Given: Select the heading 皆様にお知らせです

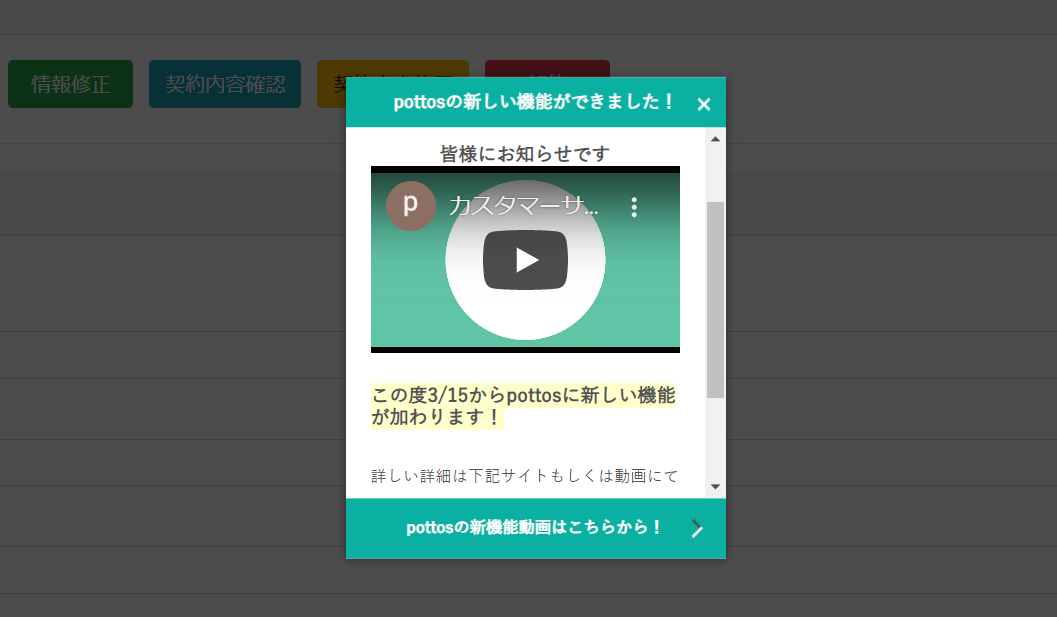Looking at the screenshot, I should [525, 154].
